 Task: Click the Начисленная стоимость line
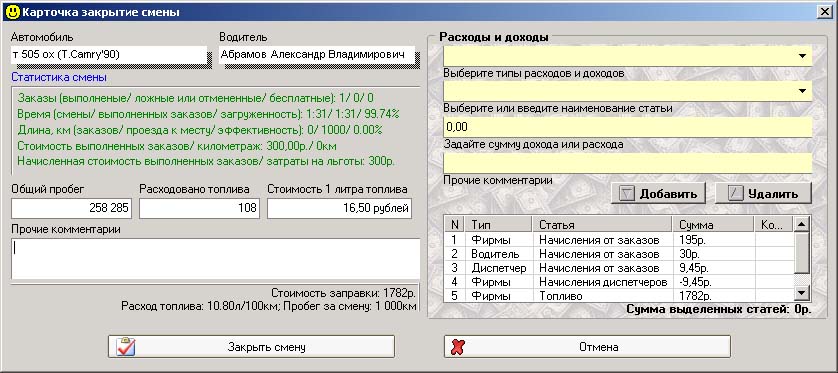(206, 161)
